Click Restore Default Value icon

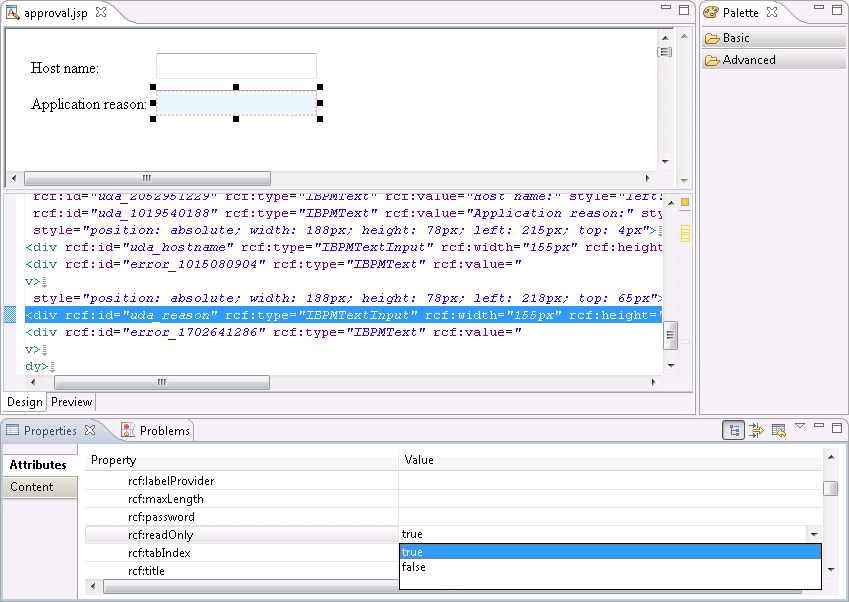(x=778, y=430)
